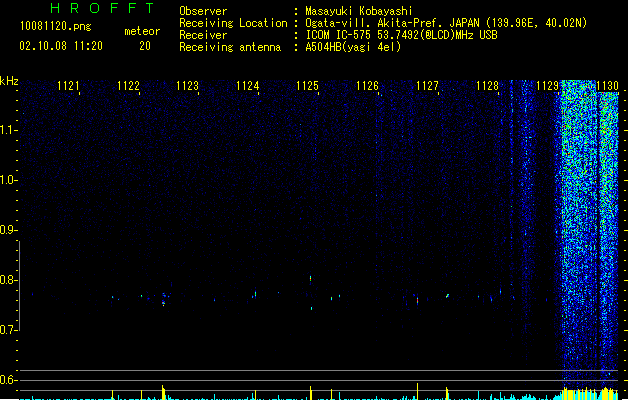Click time marker 1129
The height and width of the screenshot is (400, 629).
pyautogui.click(x=547, y=86)
